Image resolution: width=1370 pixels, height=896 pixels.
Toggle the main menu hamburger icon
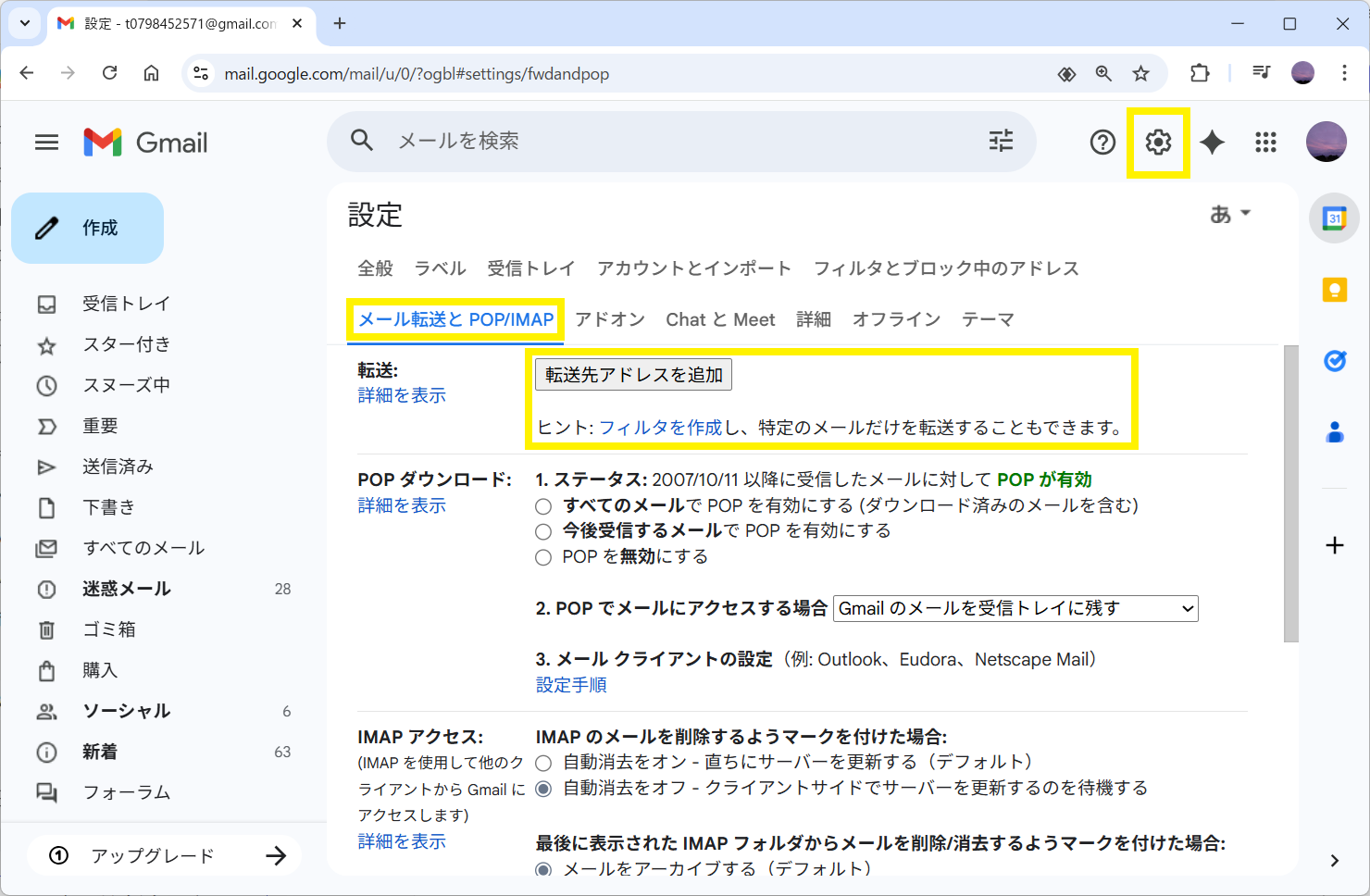[x=46, y=143]
